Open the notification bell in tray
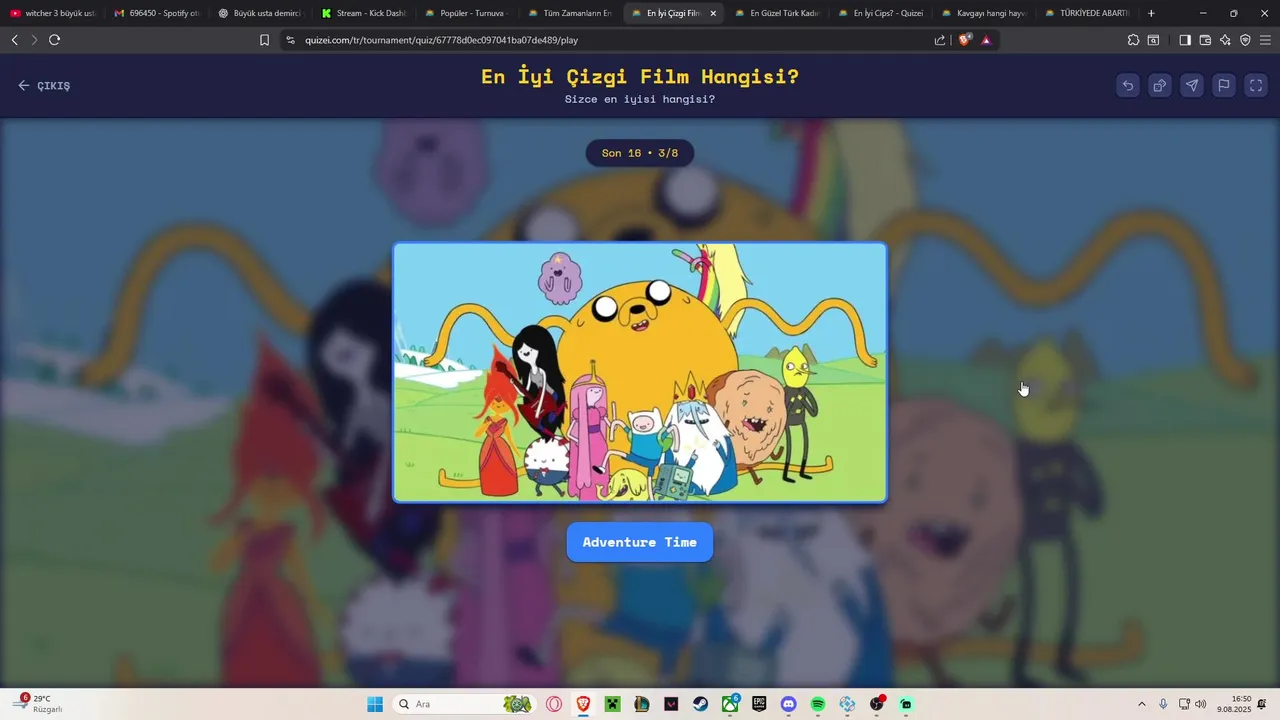 click(x=1262, y=704)
